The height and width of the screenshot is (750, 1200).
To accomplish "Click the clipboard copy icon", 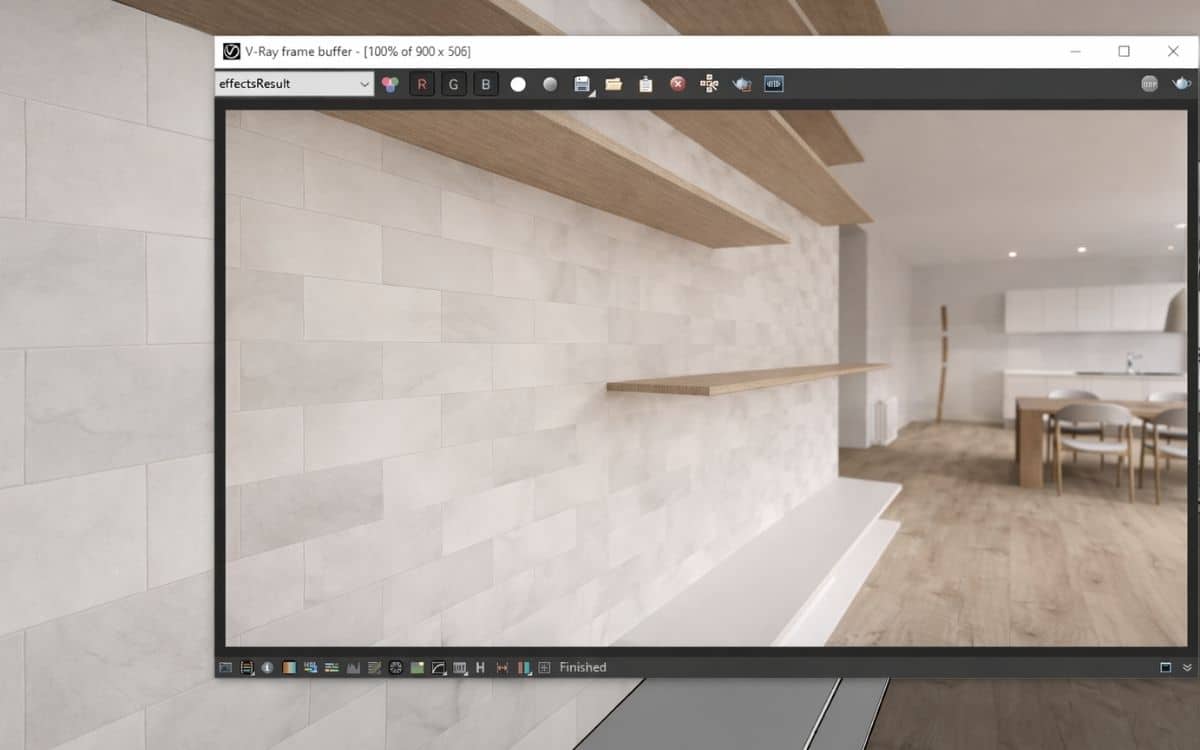I will [646, 84].
